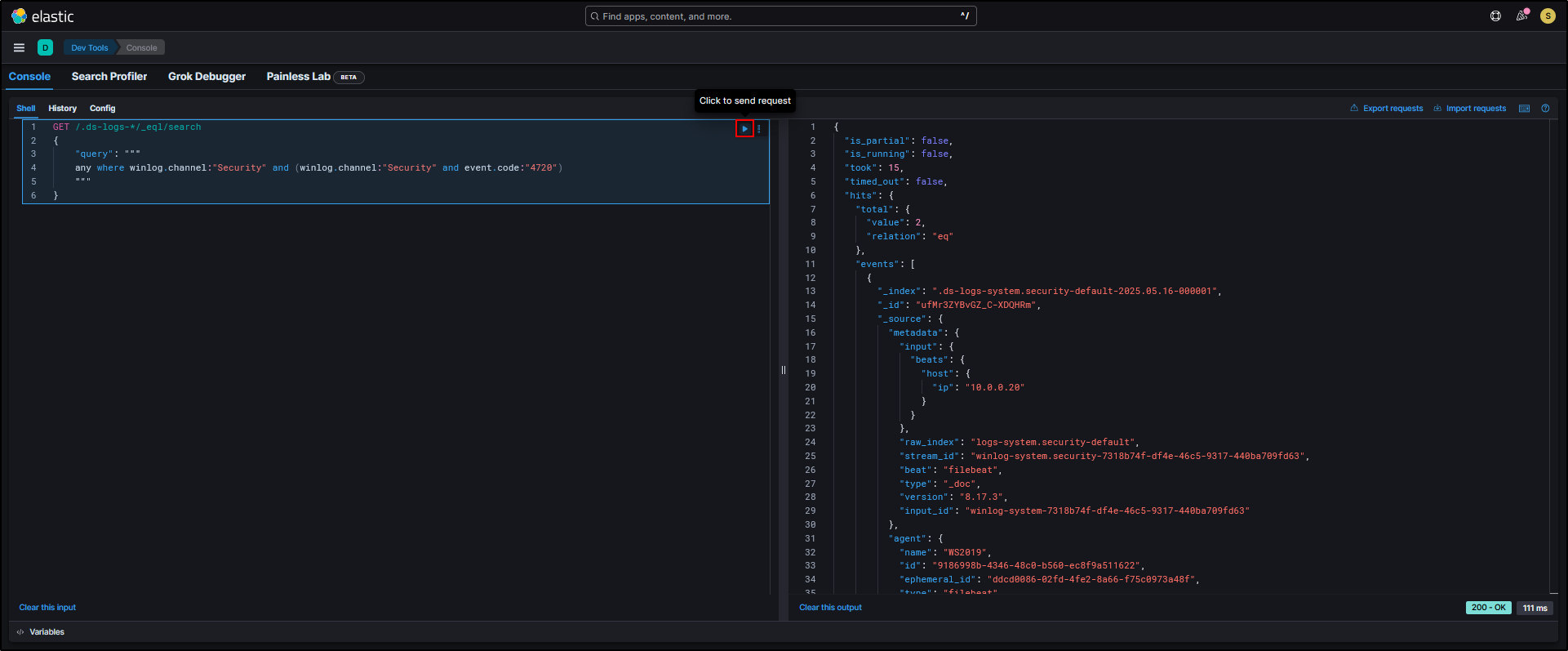The image size is (1568, 651).
Task: Click Export requests
Action: click(x=1386, y=109)
